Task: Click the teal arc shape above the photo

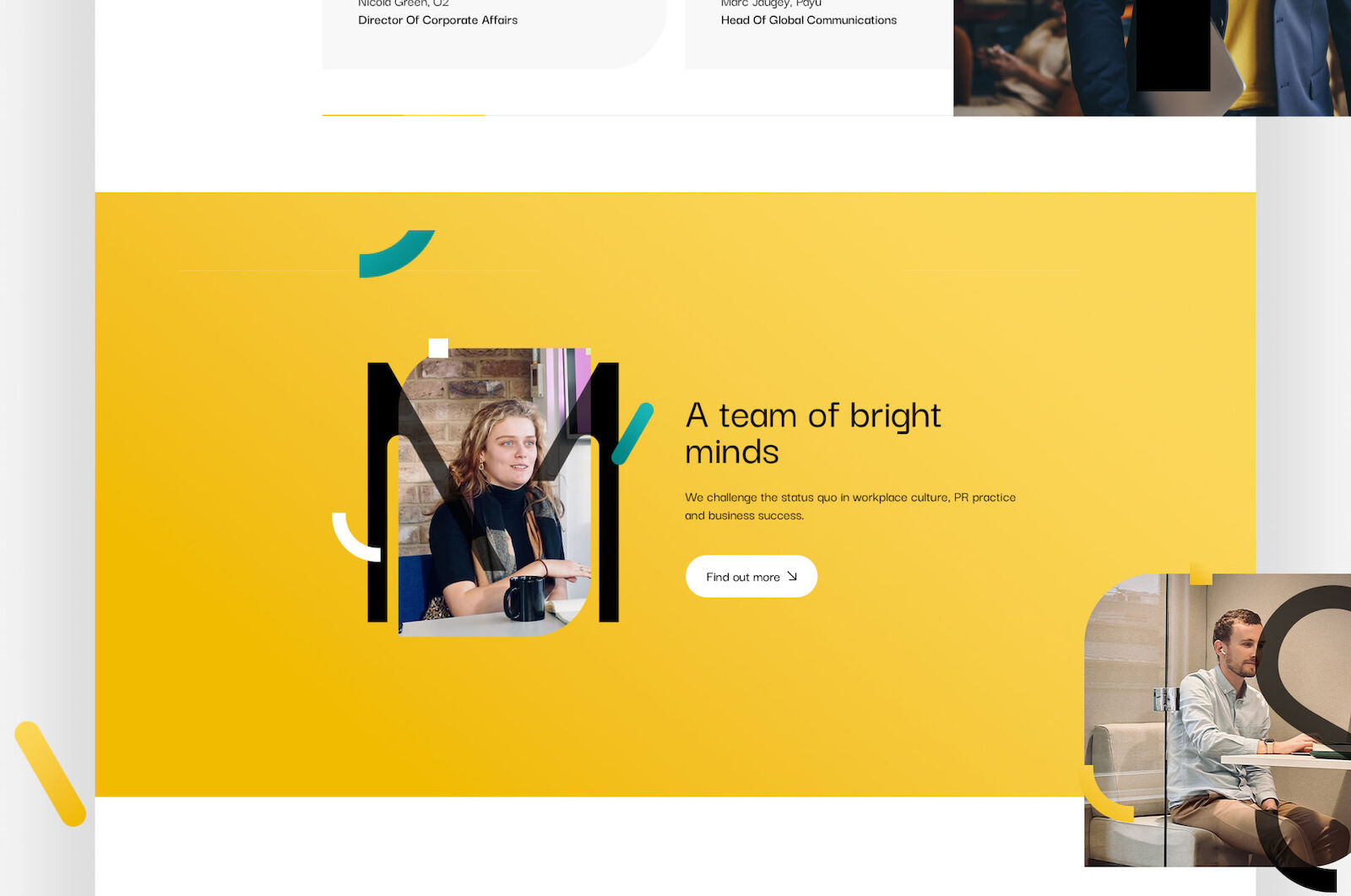Action: [x=396, y=253]
